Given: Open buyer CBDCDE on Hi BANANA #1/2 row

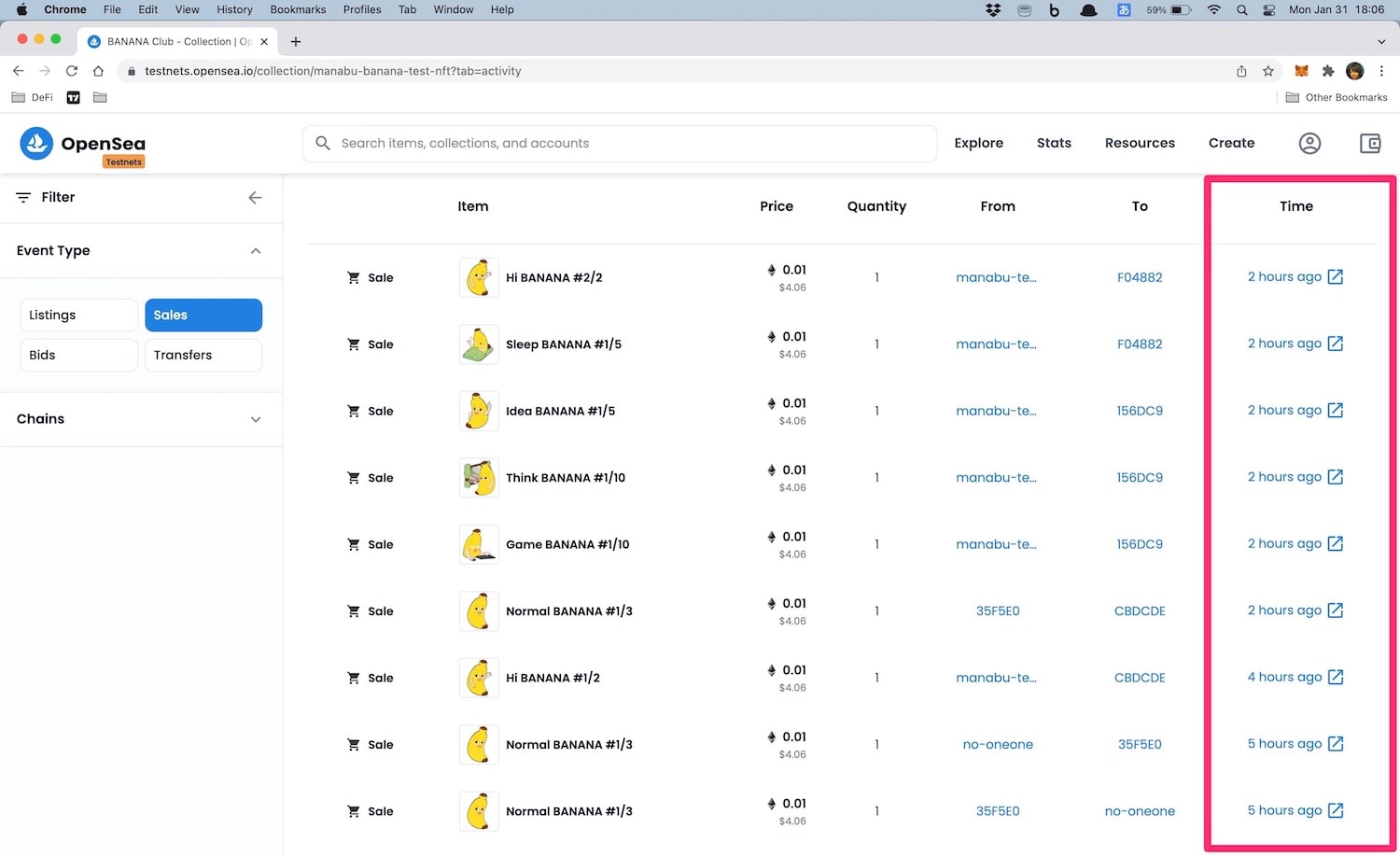Looking at the screenshot, I should pyautogui.click(x=1140, y=678).
